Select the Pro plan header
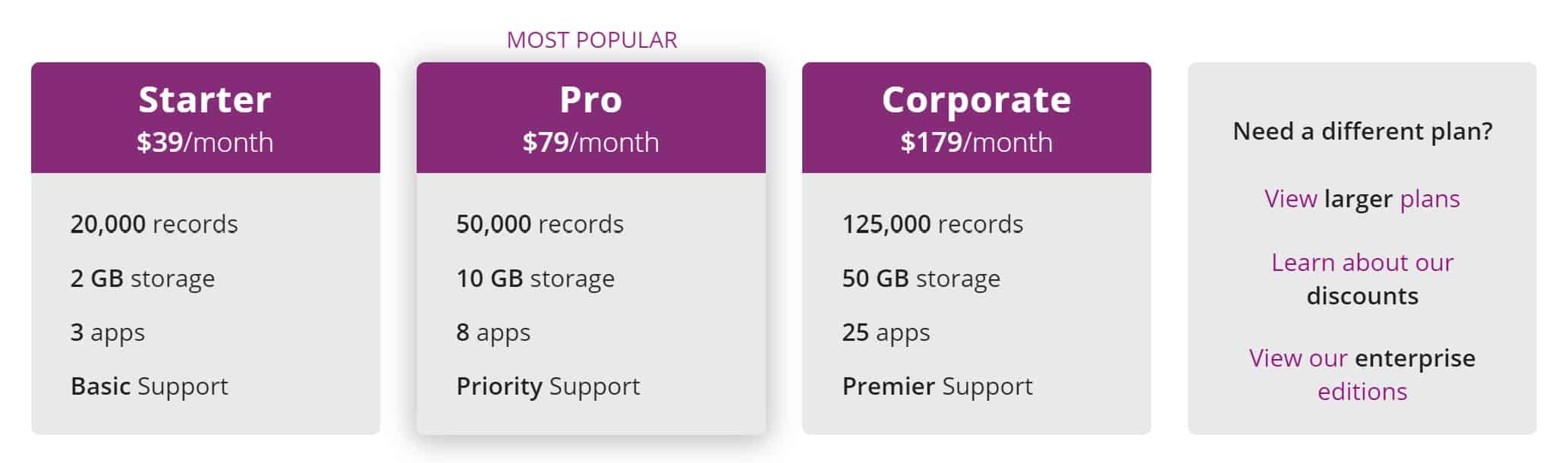 (x=590, y=100)
